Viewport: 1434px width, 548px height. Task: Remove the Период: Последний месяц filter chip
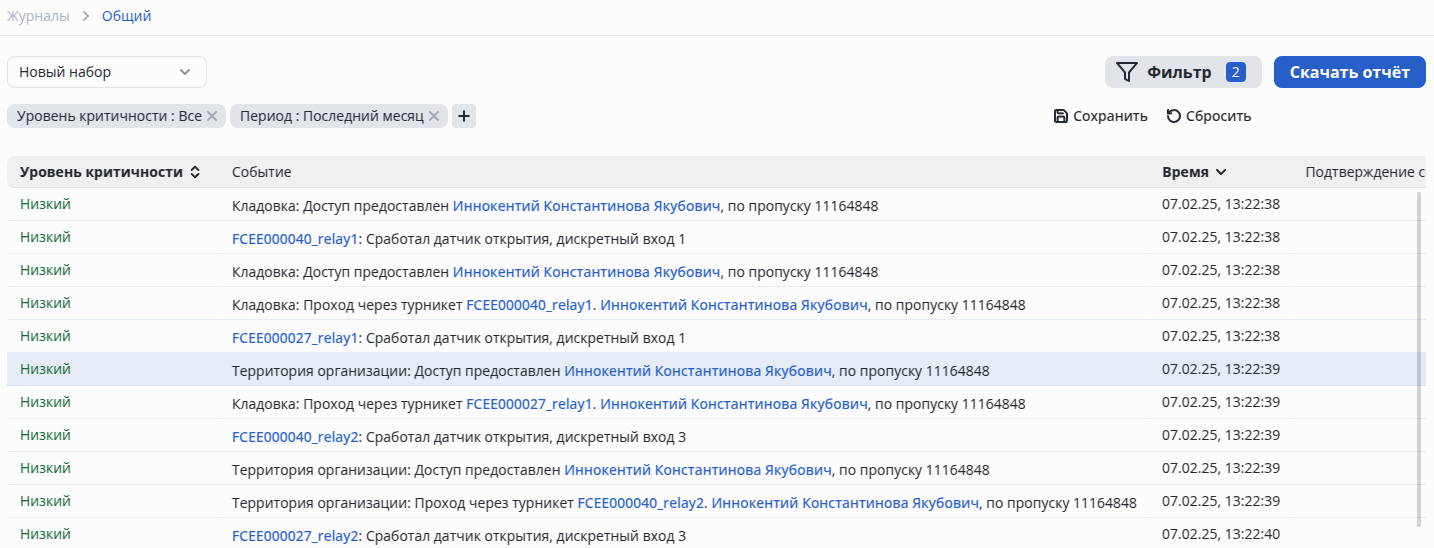pyautogui.click(x=434, y=116)
